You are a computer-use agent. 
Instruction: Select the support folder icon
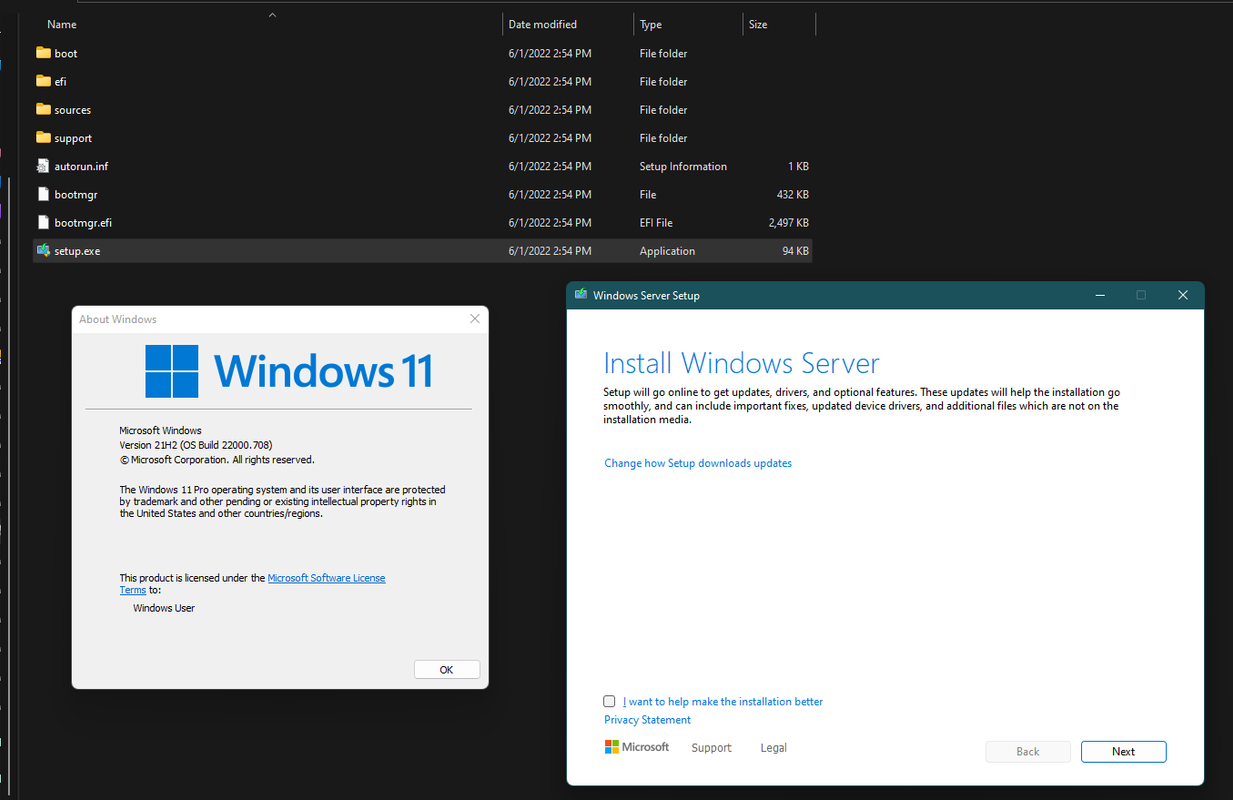point(43,138)
